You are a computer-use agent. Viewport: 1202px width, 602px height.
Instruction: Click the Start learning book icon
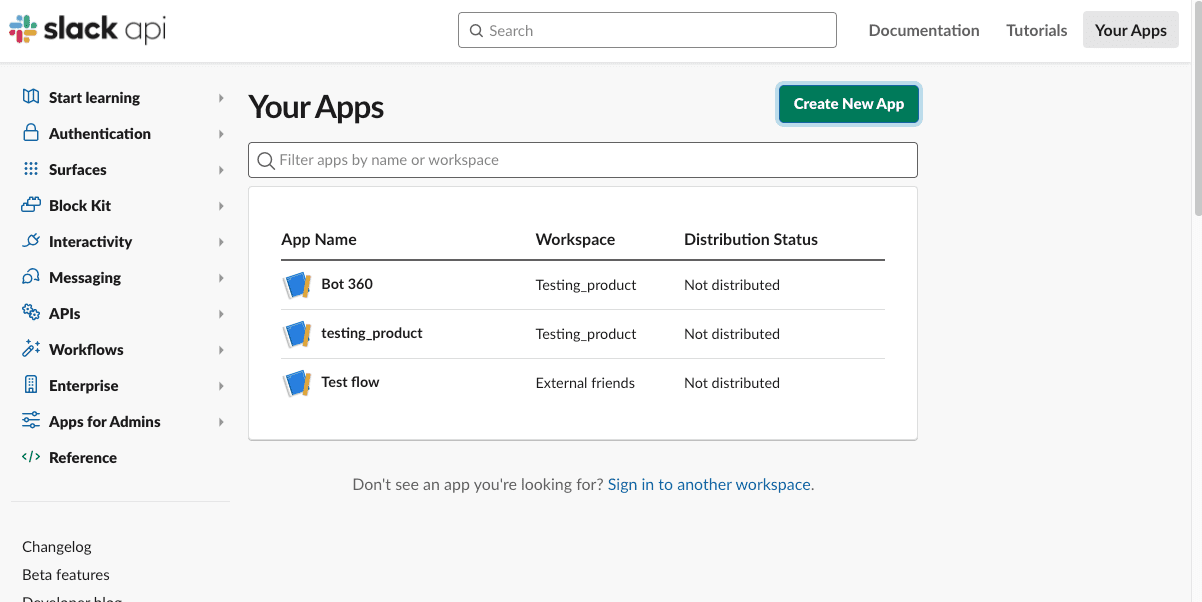(31, 97)
